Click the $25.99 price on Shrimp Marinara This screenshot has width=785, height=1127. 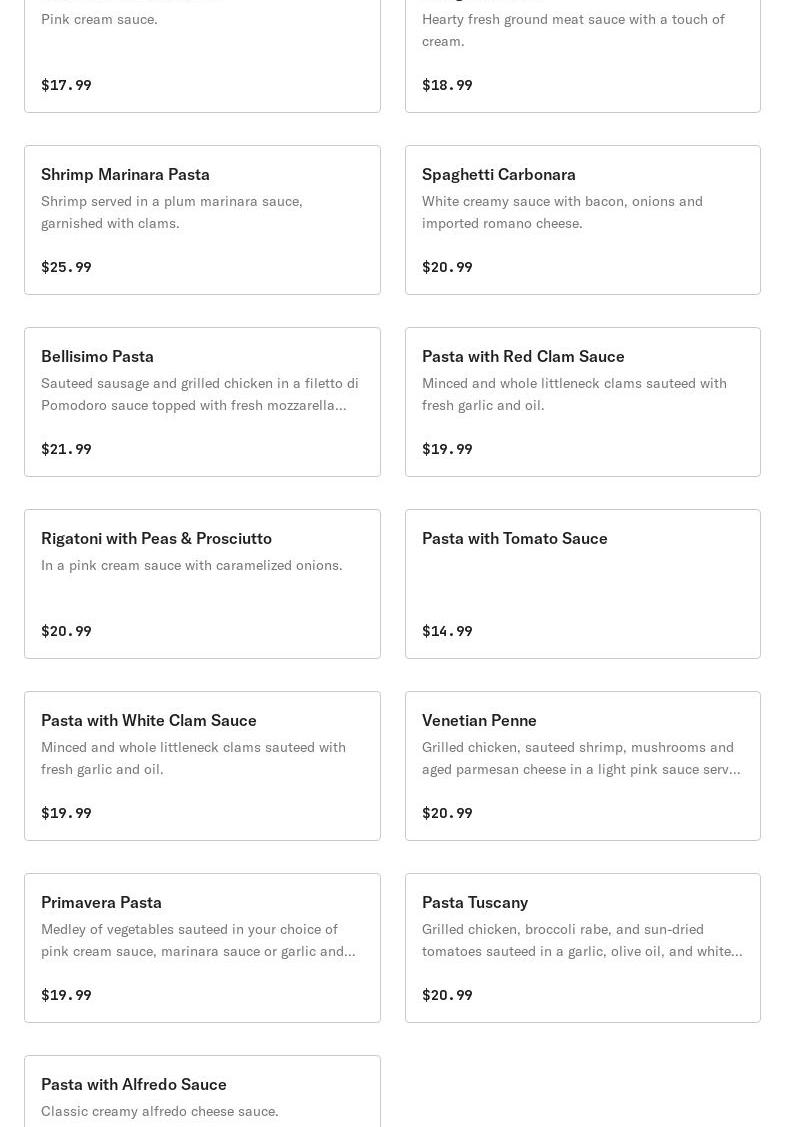click(66, 267)
